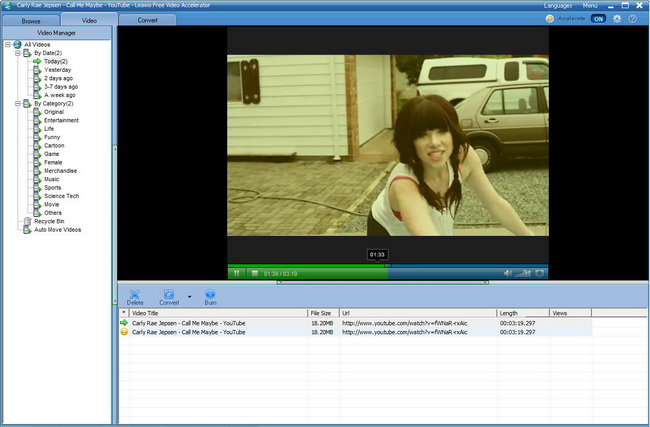Viewport: 650px width, 427px height.
Task: Select Today(2) in the video tree
Action: click(x=56, y=61)
